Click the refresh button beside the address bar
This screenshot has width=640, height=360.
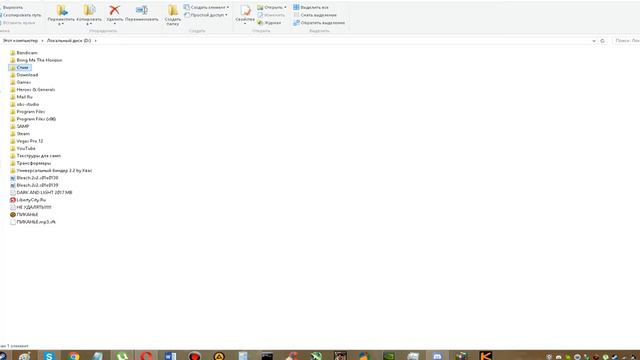[x=602, y=41]
